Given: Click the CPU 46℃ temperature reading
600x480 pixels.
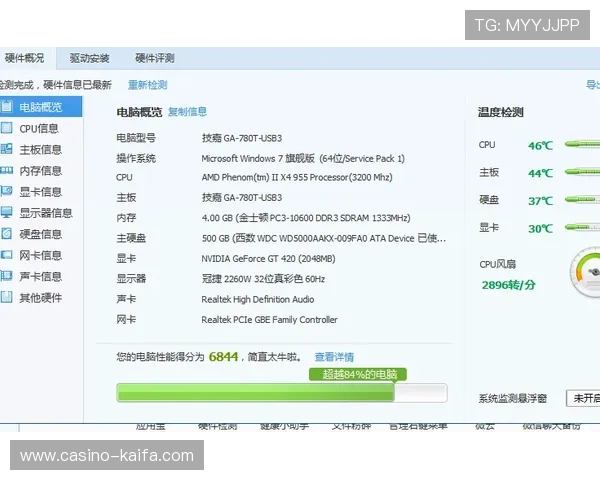Looking at the screenshot, I should click(540, 145).
